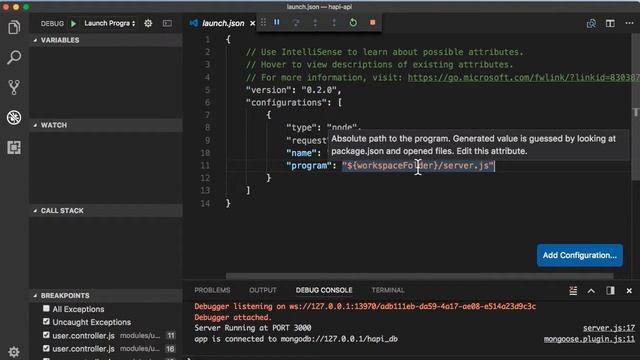Move panel to the side

(x=610, y=291)
